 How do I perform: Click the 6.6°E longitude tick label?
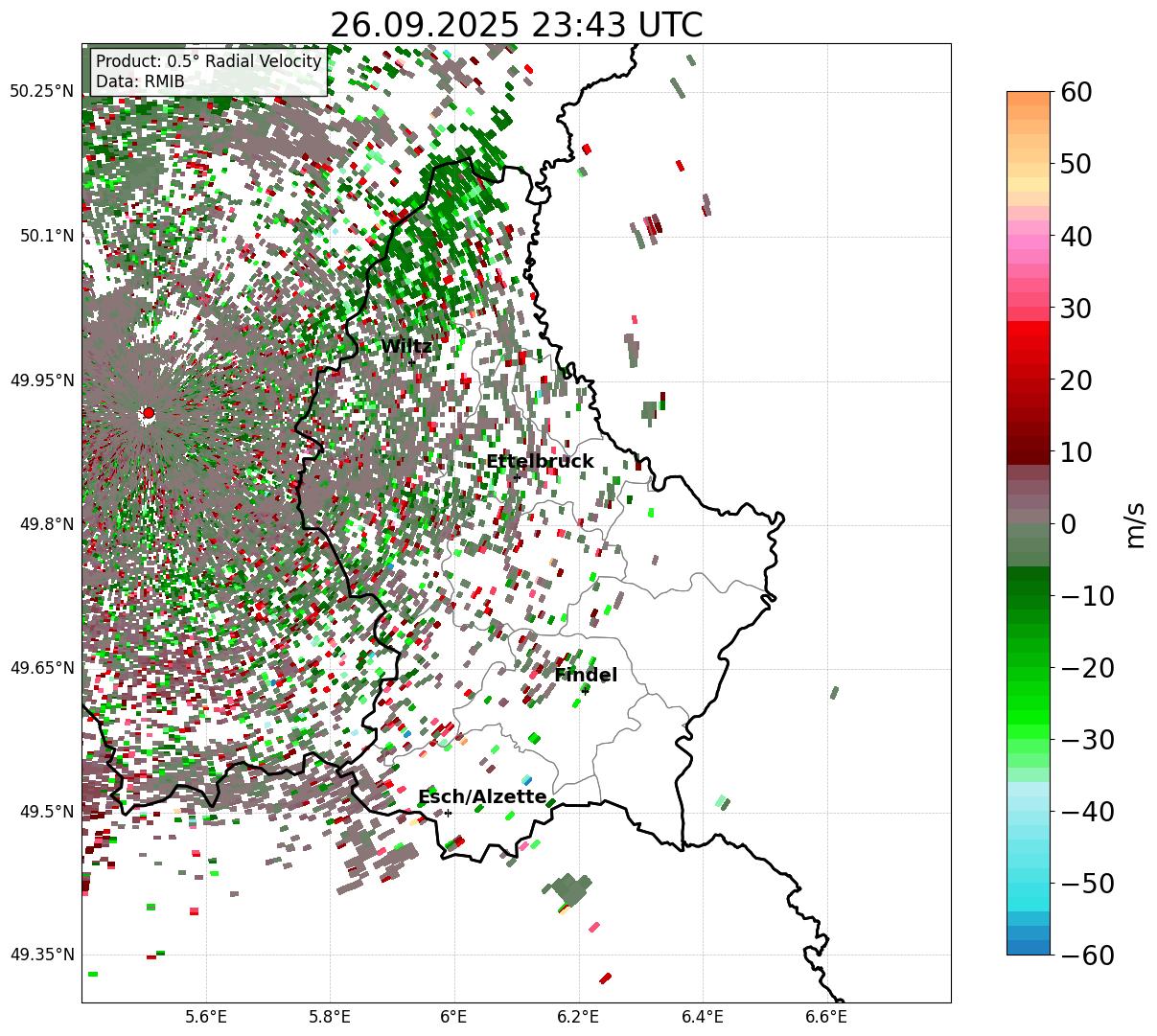[826, 1017]
